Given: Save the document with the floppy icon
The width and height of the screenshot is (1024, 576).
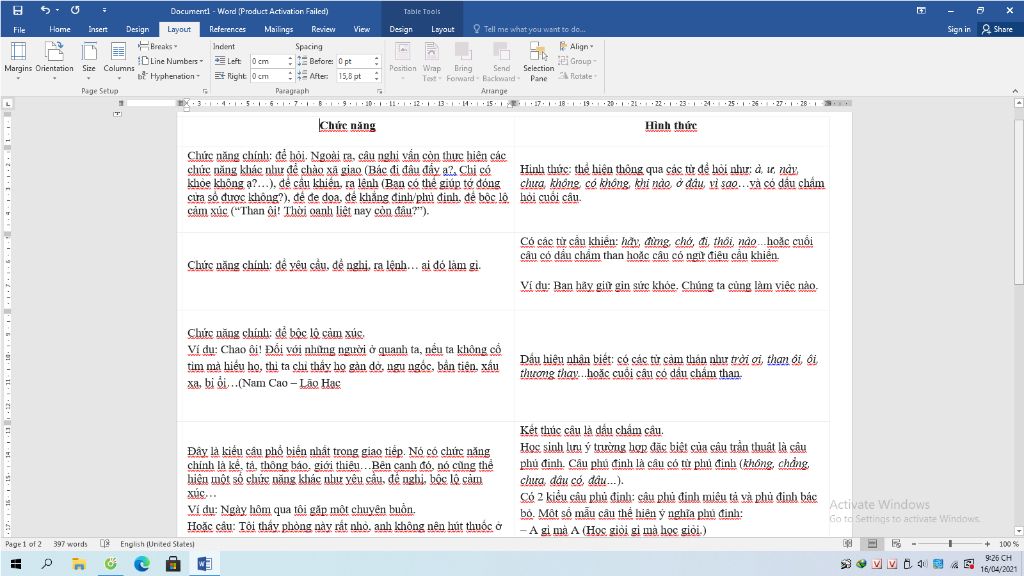Looking at the screenshot, I should [17, 10].
